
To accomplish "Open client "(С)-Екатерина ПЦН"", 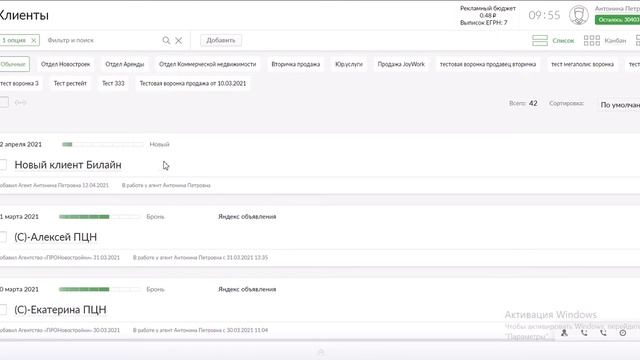I will [x=60, y=309].
